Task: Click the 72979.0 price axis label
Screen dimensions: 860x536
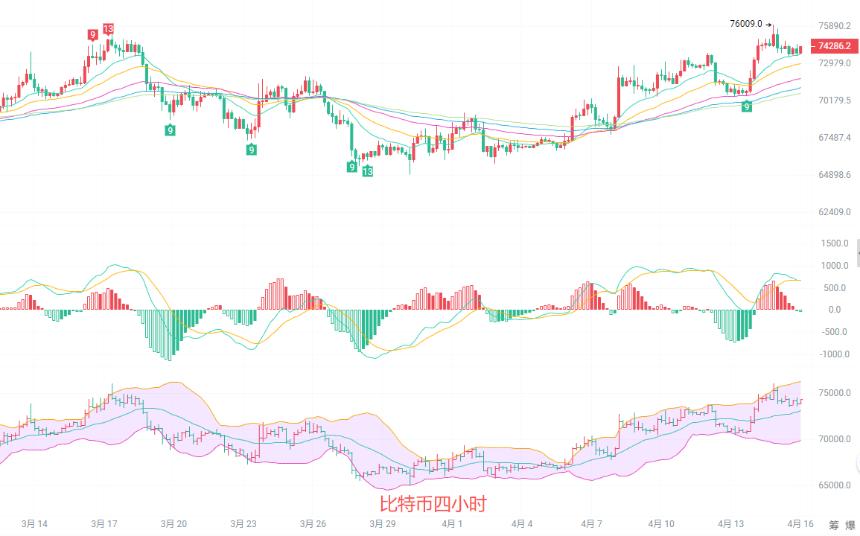Action: tap(834, 63)
